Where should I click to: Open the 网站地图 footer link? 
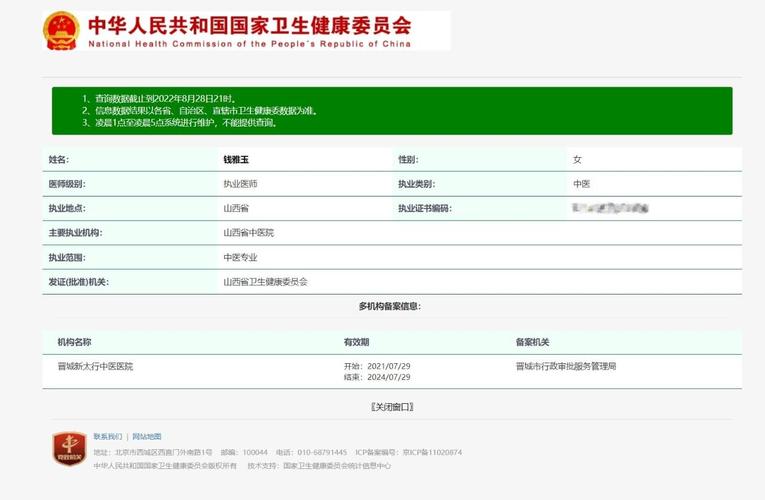(x=147, y=437)
